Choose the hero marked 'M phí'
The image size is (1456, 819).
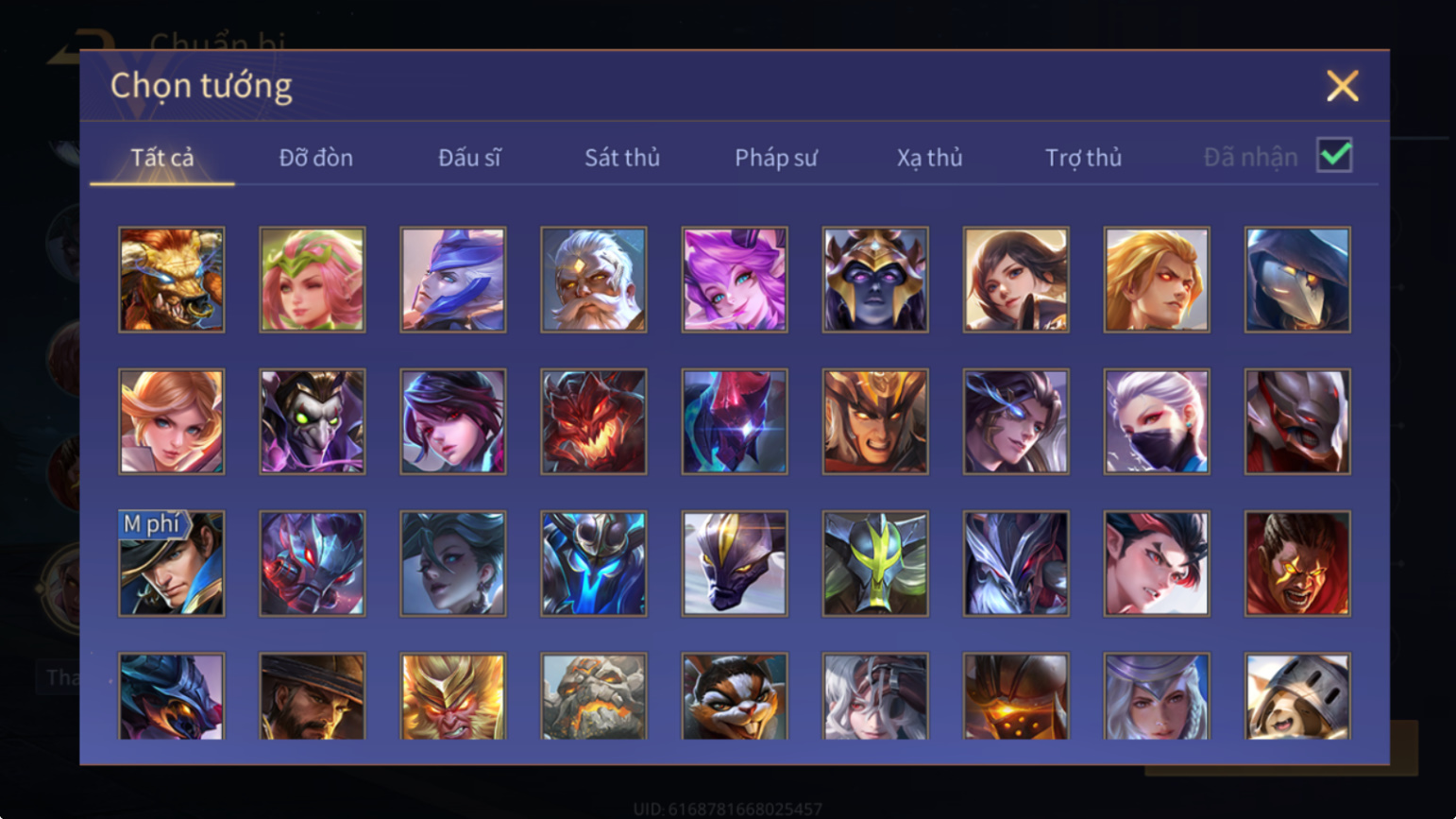click(x=172, y=564)
